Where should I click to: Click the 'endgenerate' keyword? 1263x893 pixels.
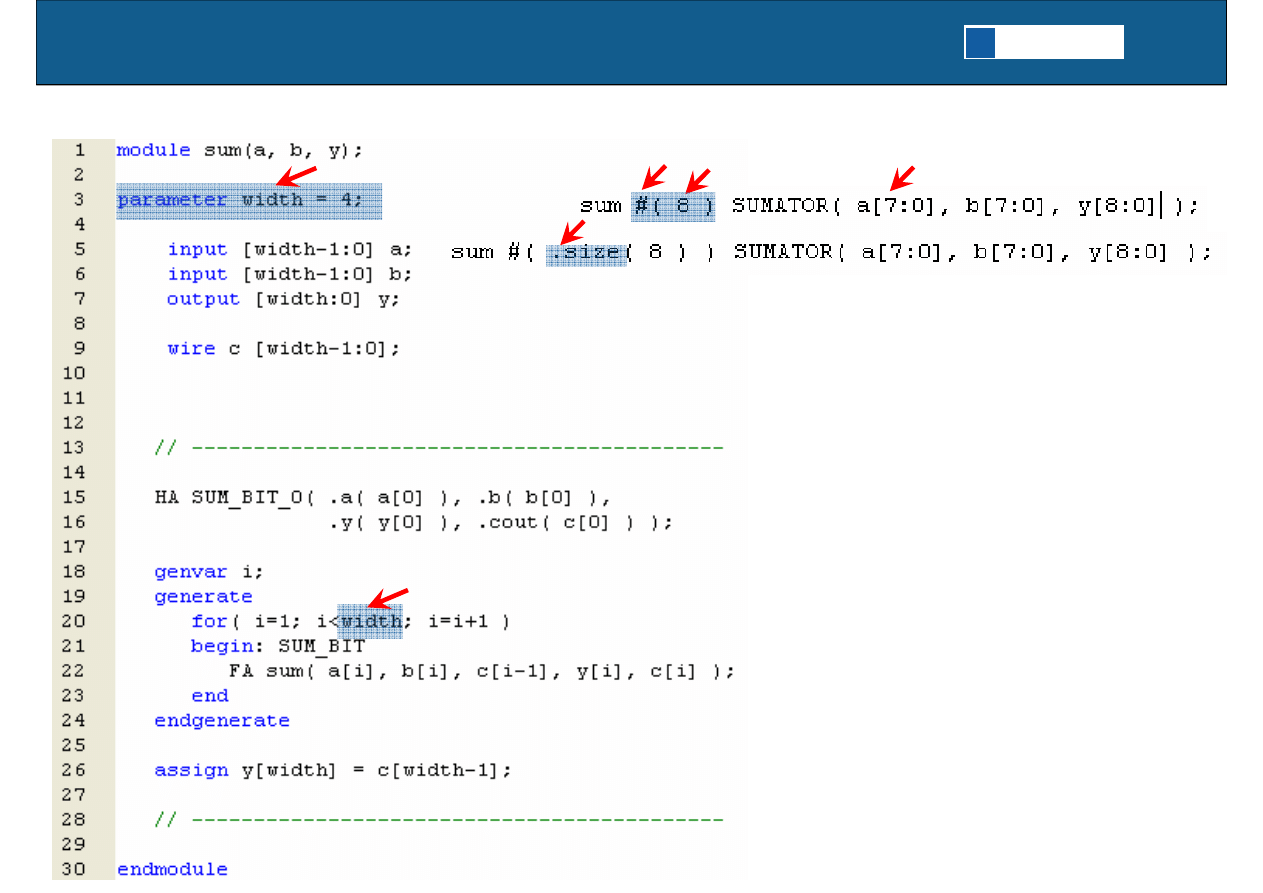pyautogui.click(x=222, y=721)
